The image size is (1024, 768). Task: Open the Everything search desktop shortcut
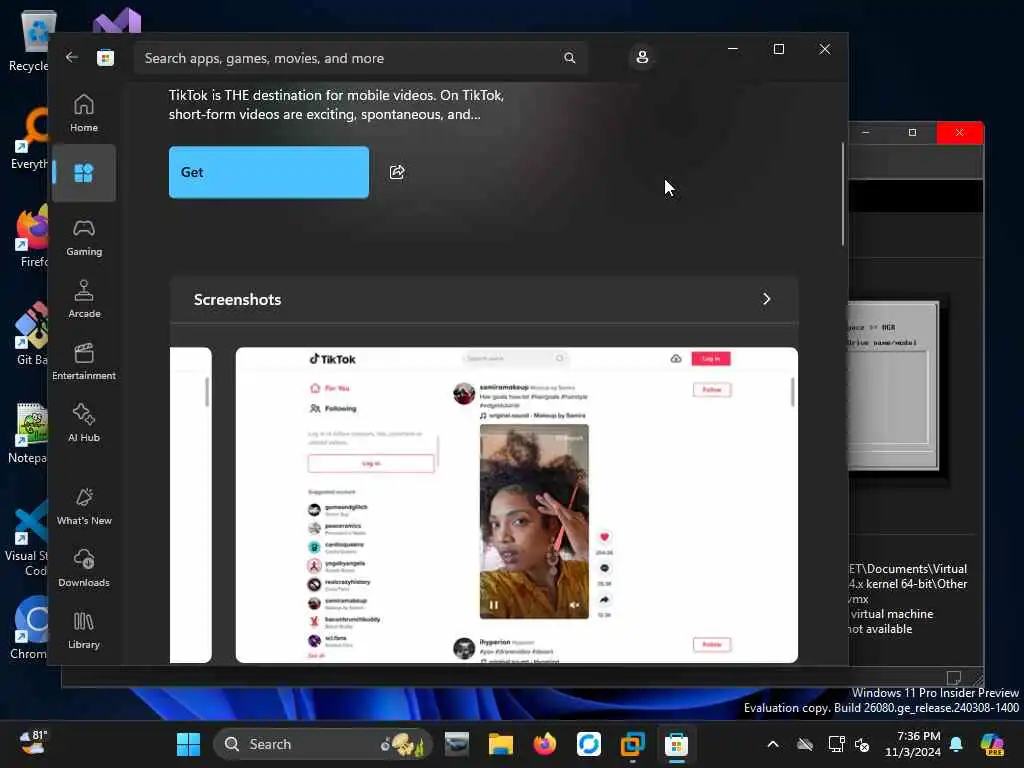[x=30, y=138]
